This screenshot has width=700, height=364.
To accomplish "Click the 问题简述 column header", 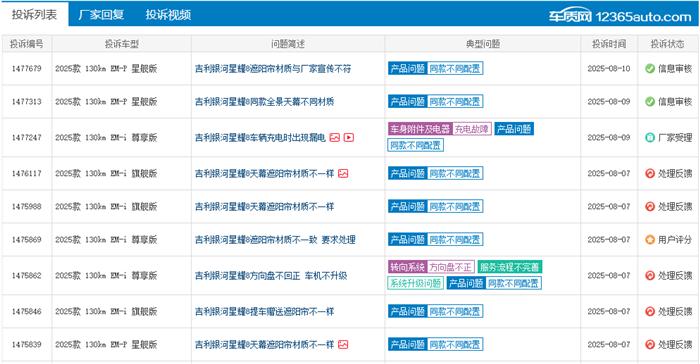I will click(288, 44).
